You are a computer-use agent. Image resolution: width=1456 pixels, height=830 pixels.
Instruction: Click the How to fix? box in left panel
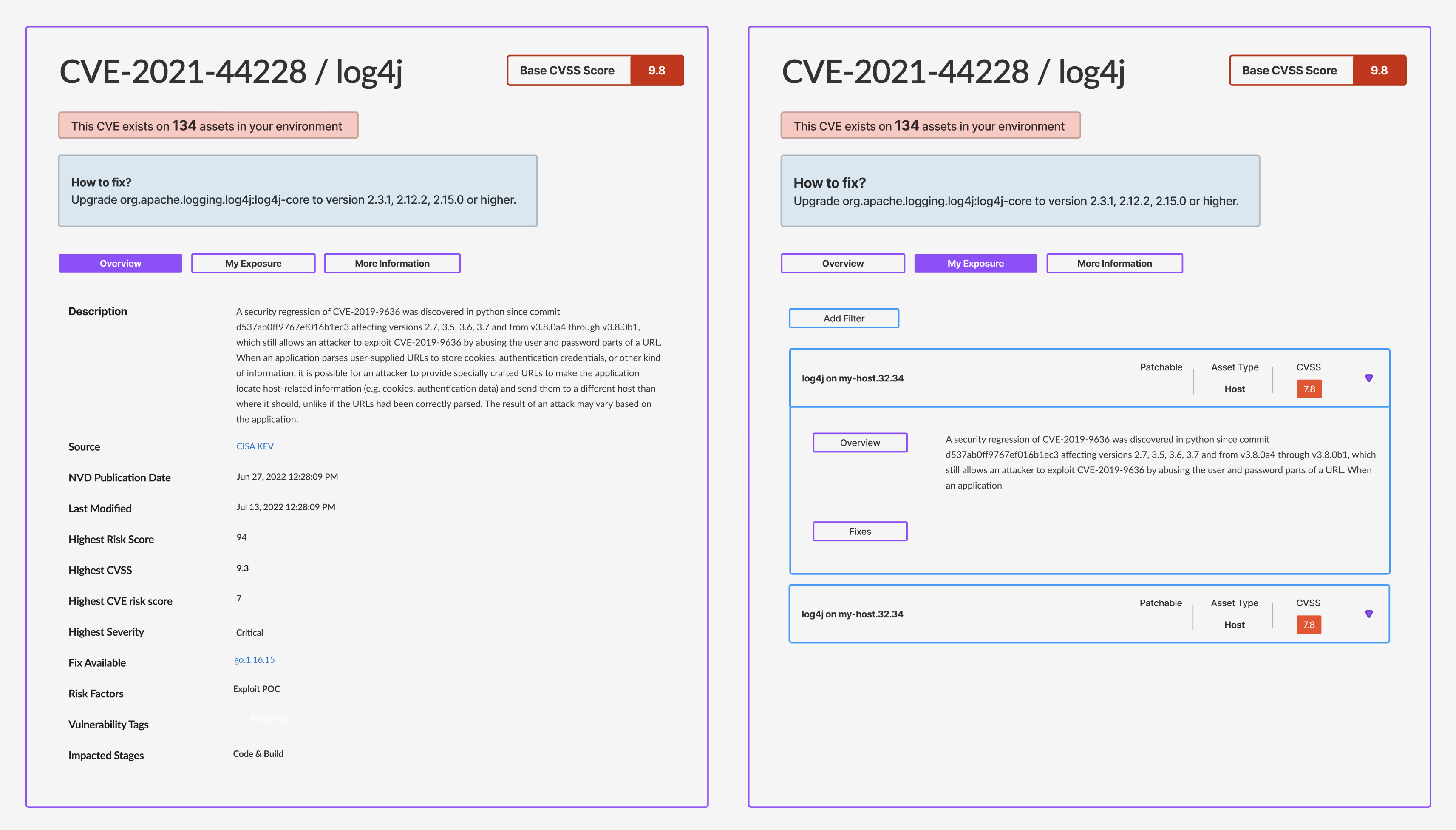[x=297, y=191]
